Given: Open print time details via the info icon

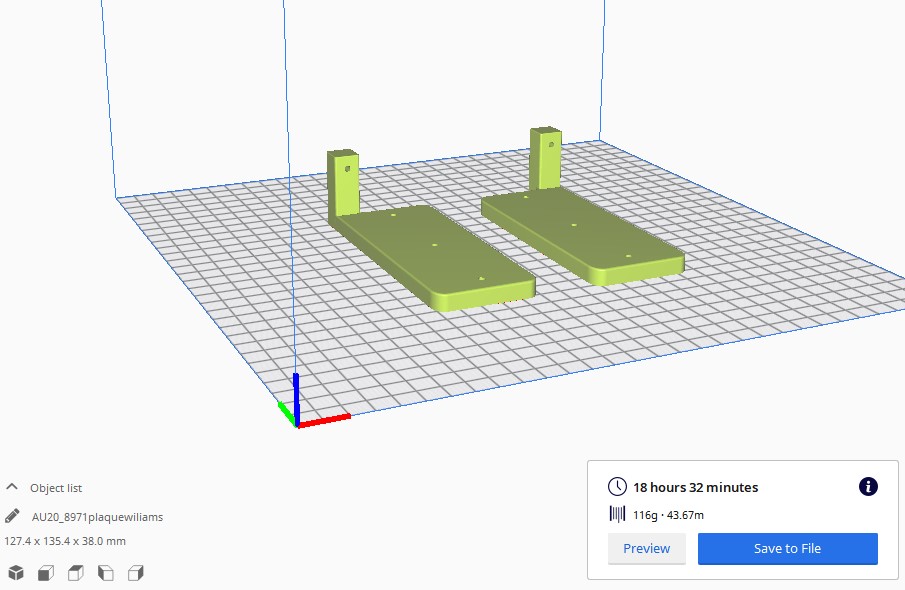Looking at the screenshot, I should tap(868, 487).
